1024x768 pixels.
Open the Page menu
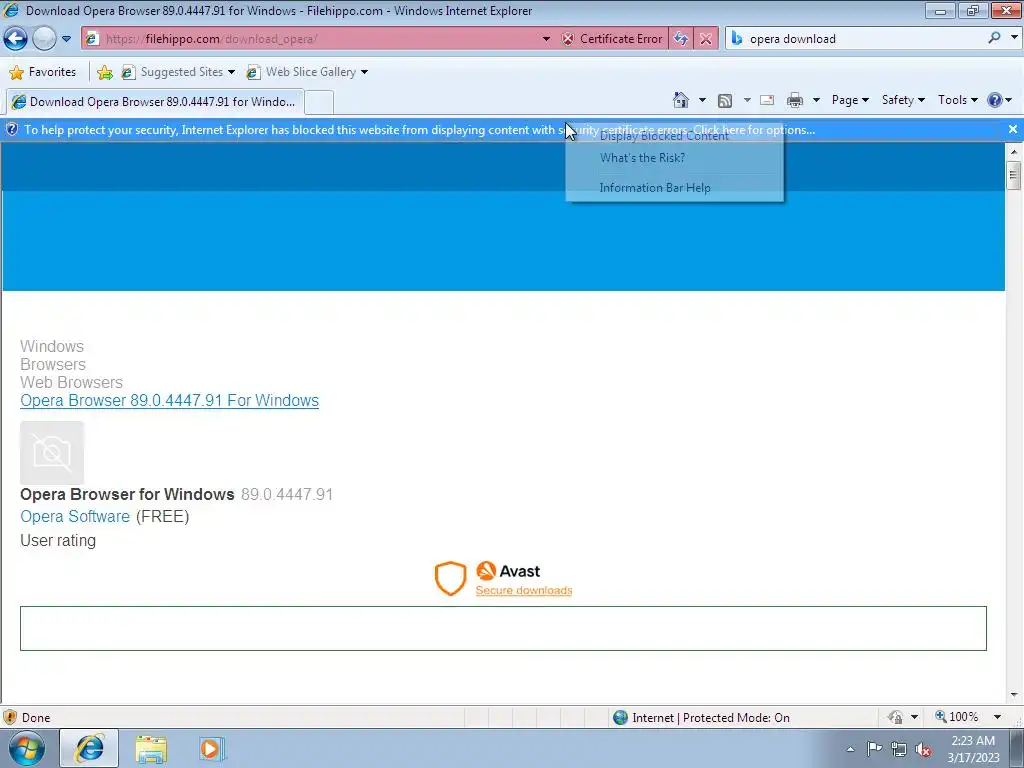pos(850,100)
